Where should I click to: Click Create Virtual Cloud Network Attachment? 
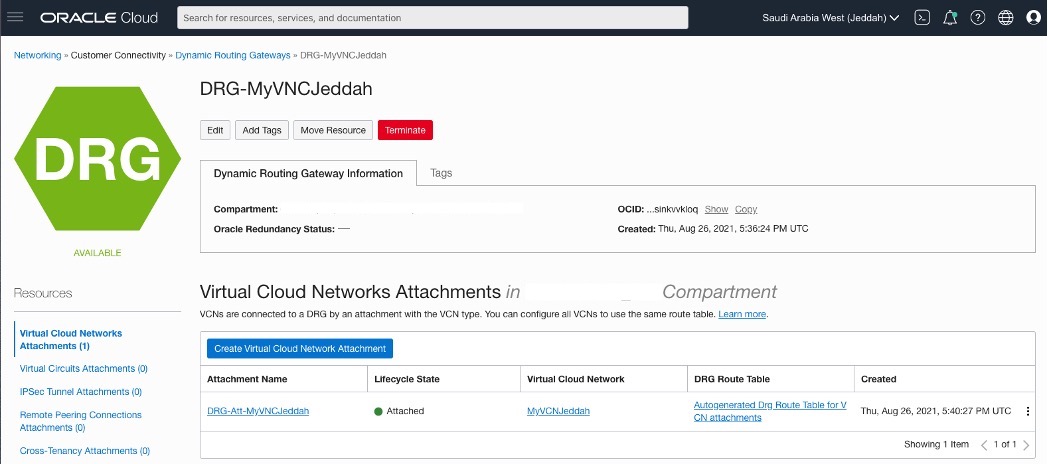click(300, 348)
